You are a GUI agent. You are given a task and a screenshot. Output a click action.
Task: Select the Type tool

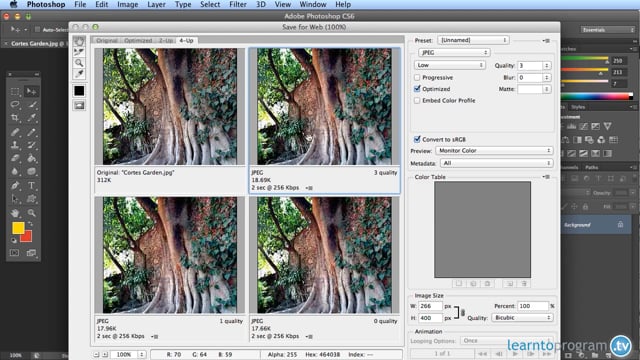[x=31, y=185]
